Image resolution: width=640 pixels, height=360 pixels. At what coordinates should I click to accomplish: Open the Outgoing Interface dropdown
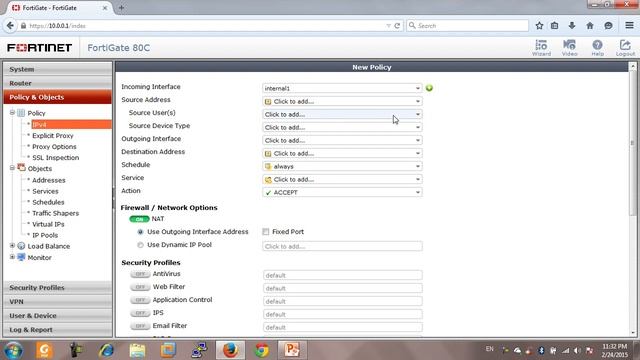point(342,140)
